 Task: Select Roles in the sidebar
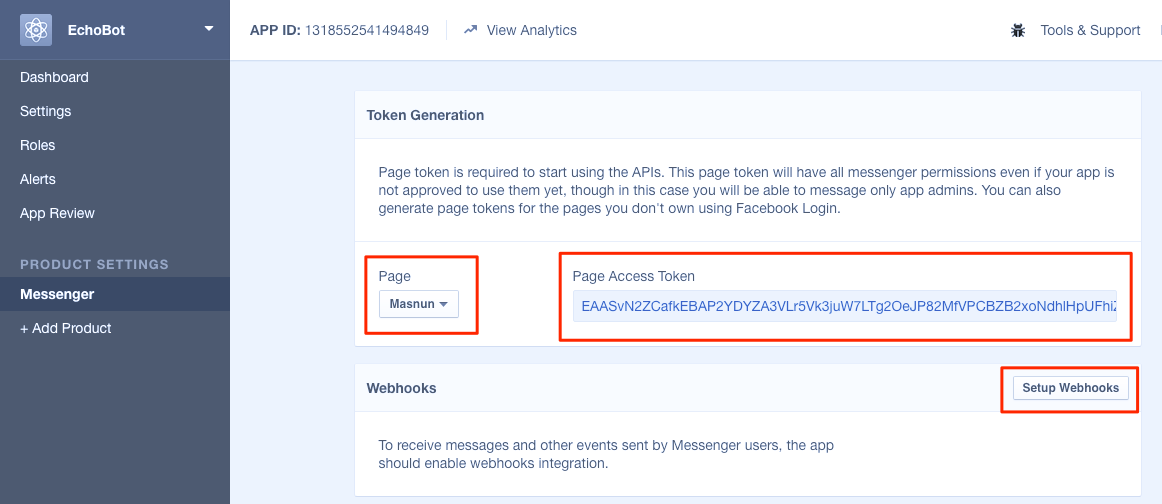tap(38, 145)
